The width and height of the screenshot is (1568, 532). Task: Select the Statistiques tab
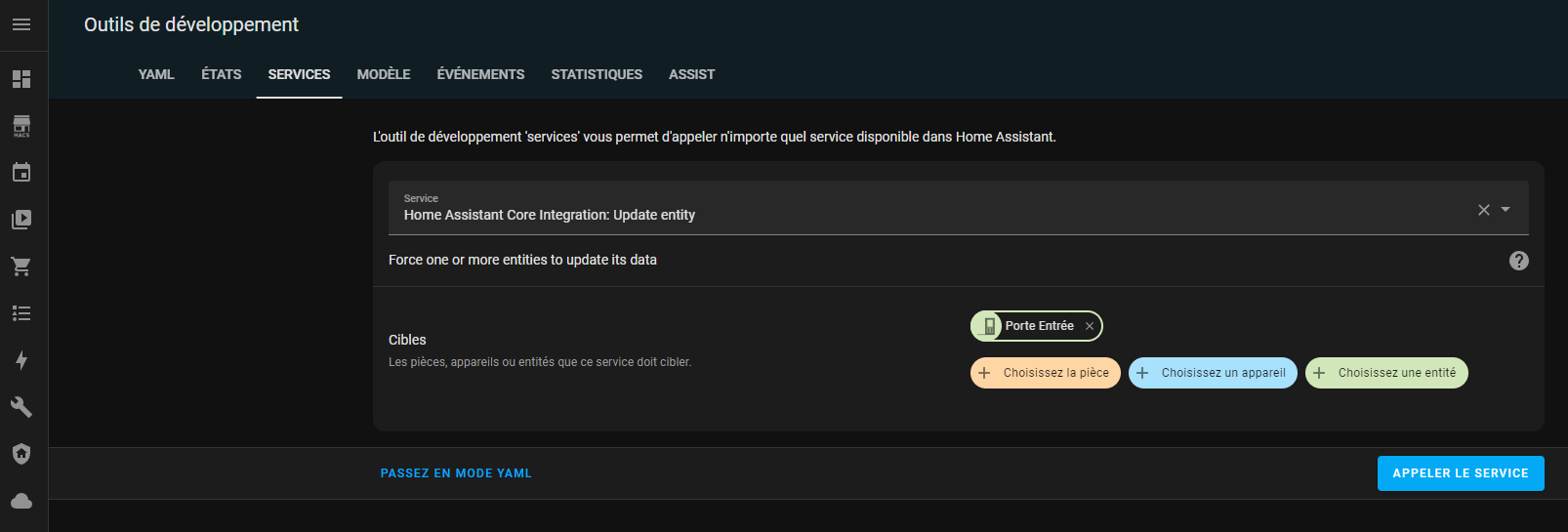597,74
